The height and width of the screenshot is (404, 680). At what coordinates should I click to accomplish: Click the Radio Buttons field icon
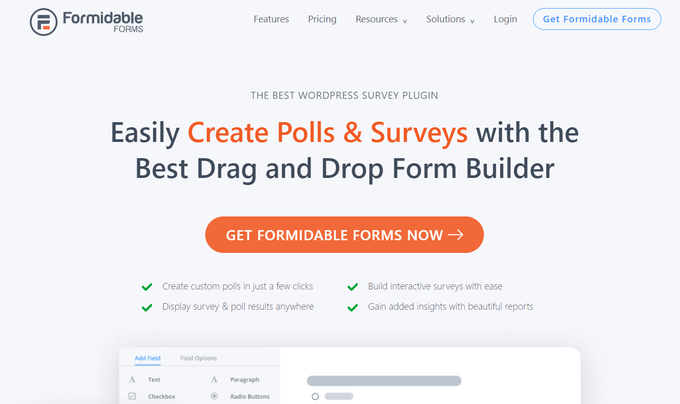pyautogui.click(x=214, y=396)
